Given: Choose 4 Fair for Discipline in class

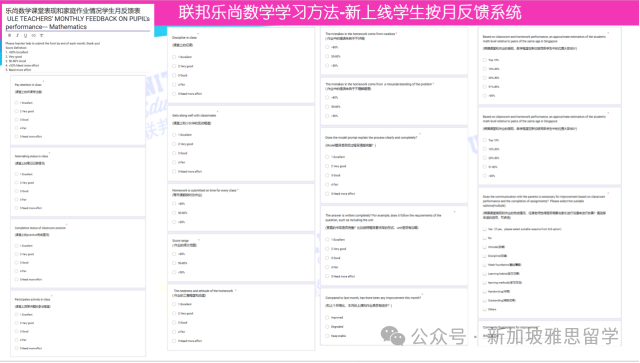Looking at the screenshot, I should (x=174, y=85).
